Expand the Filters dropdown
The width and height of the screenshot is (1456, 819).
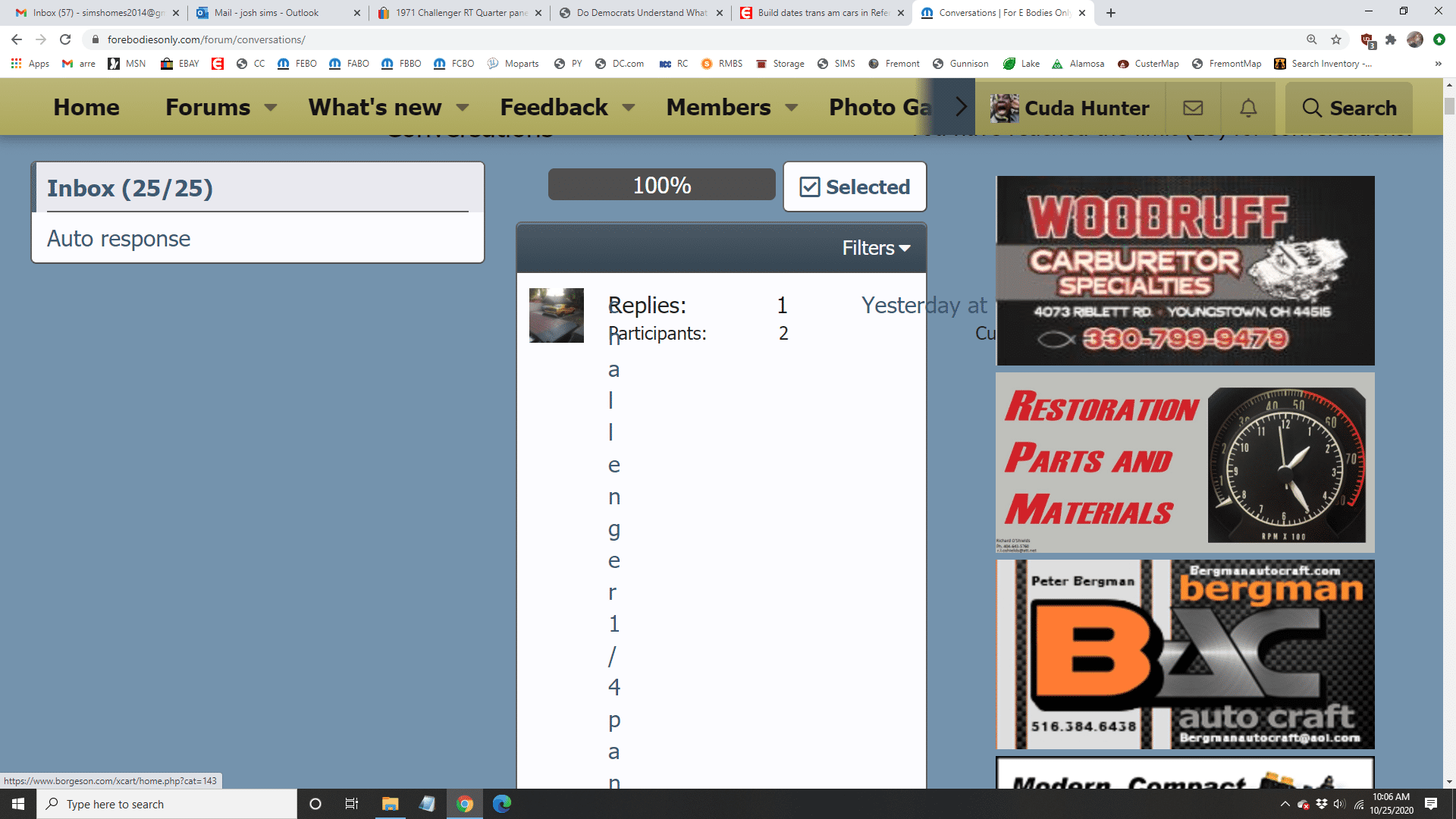click(x=876, y=248)
